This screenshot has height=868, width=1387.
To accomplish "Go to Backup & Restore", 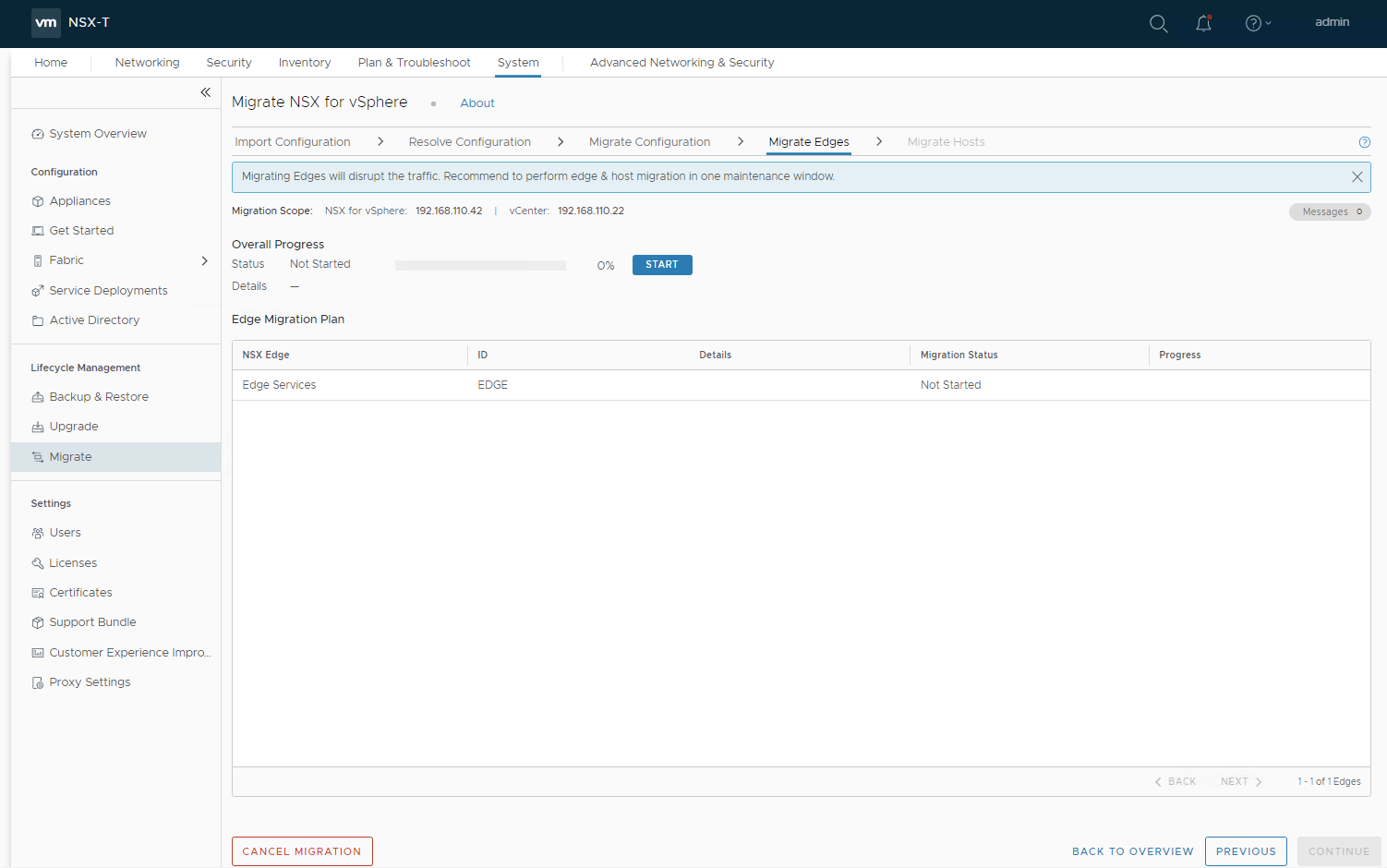I will [x=99, y=396].
